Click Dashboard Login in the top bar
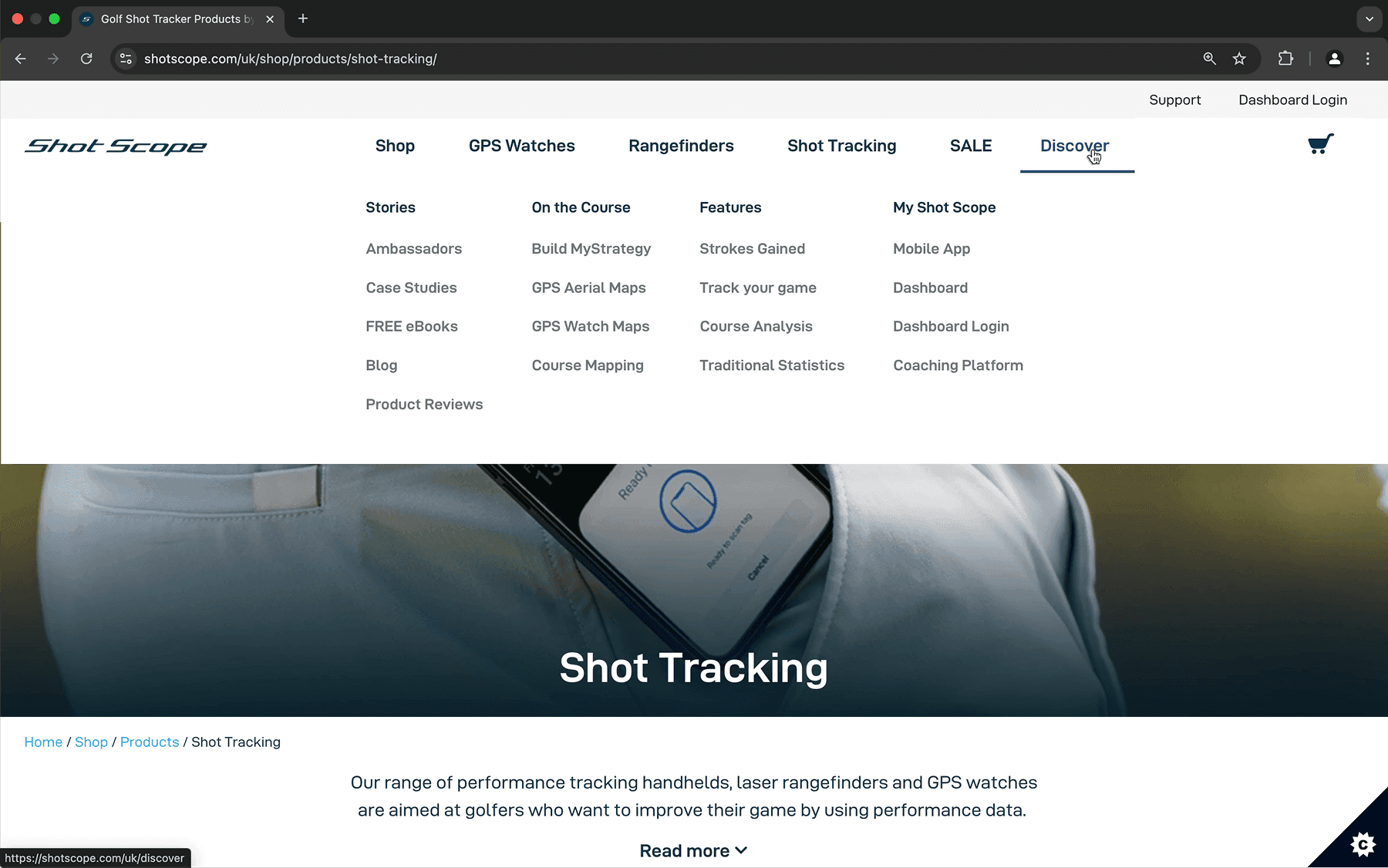This screenshot has height=868, width=1388. pos(1293,100)
